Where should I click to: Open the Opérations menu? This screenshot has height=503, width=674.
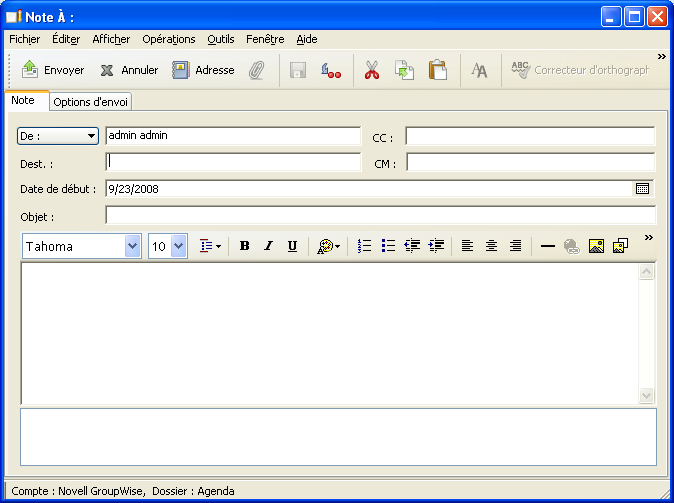click(x=169, y=39)
